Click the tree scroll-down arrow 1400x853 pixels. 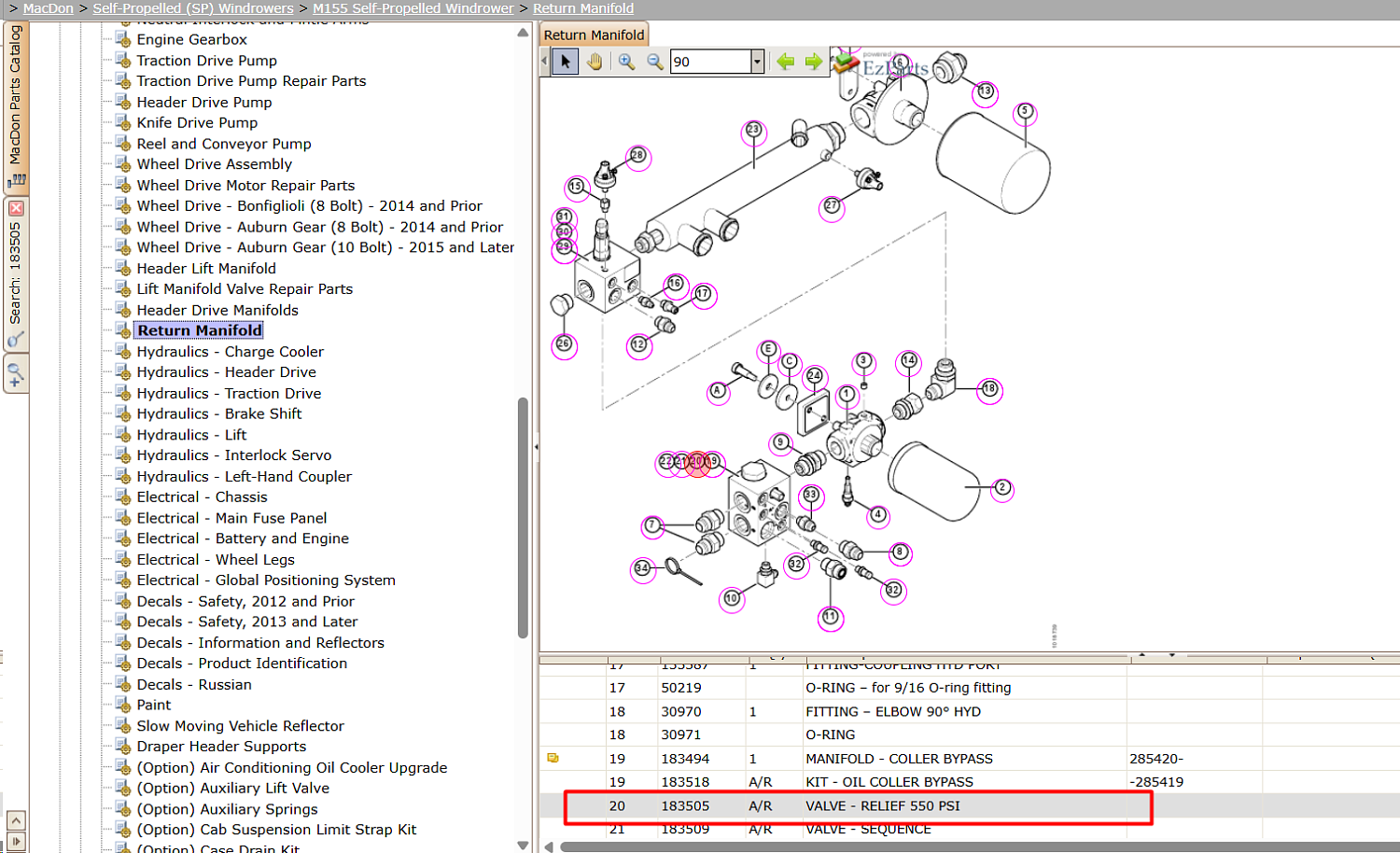[523, 846]
